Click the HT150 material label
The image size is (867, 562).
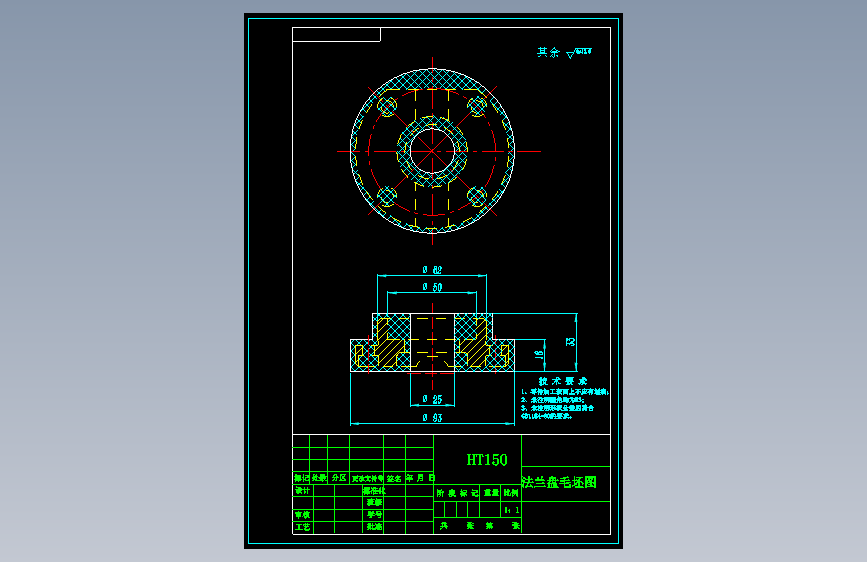pos(487,460)
